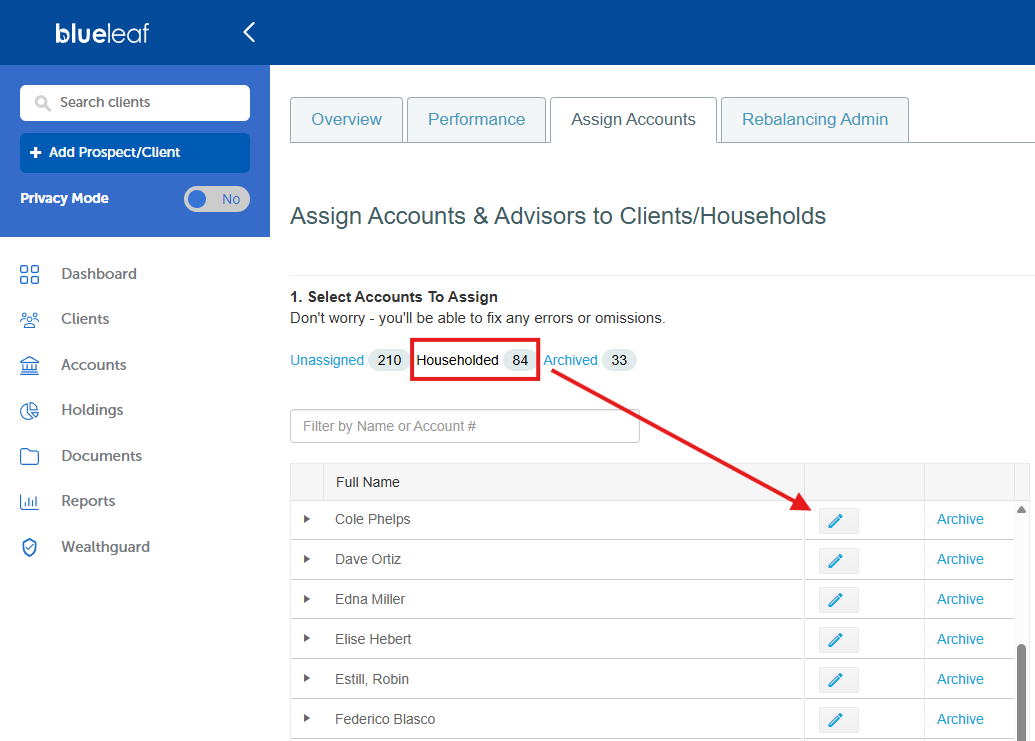Archive the Cole Phelps household
This screenshot has height=741, width=1035.
960,519
